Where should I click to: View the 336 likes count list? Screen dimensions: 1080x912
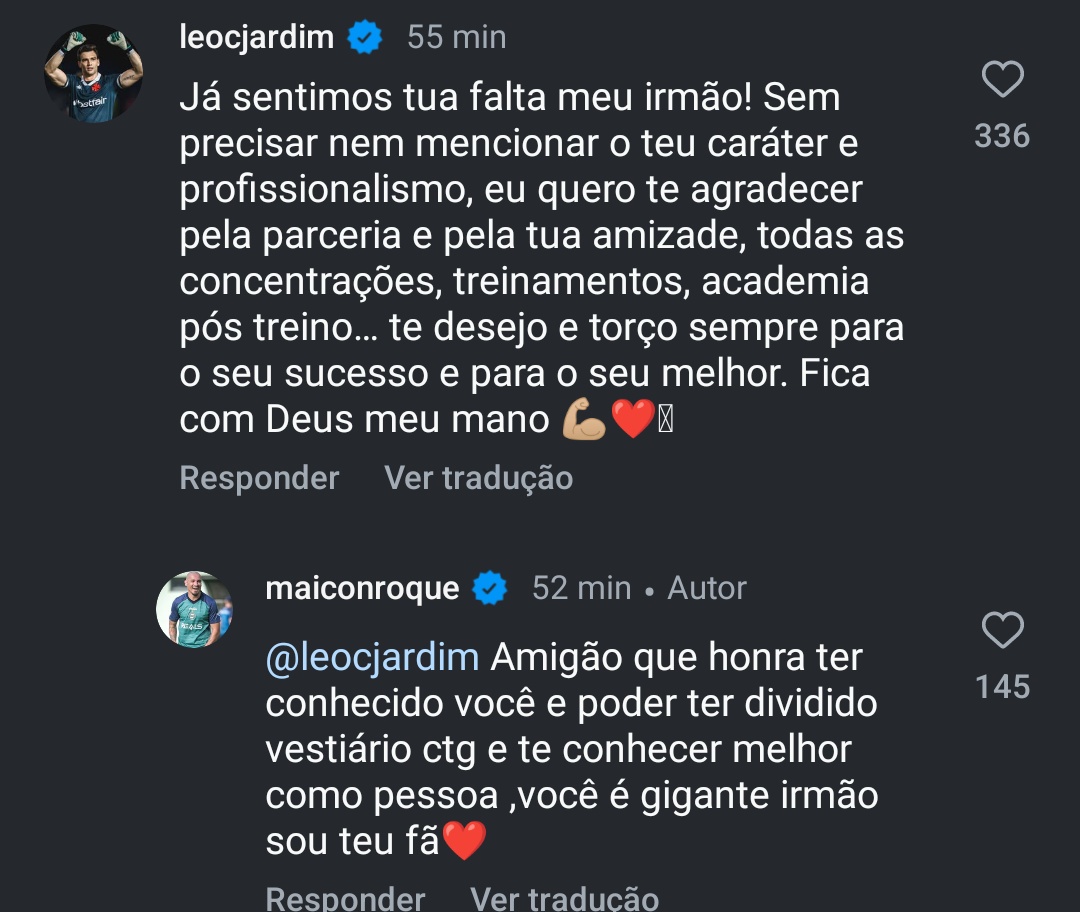pyautogui.click(x=1002, y=136)
